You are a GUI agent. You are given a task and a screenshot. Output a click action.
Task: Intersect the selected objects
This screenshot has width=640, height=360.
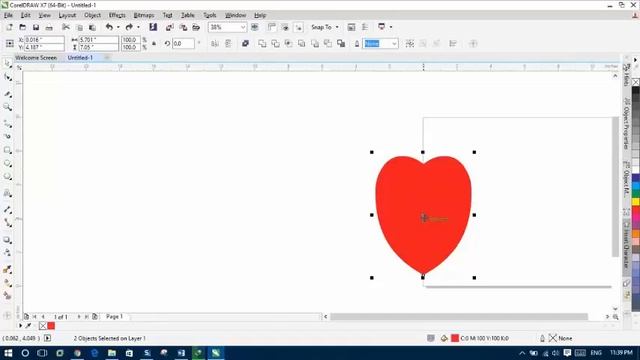289,44
